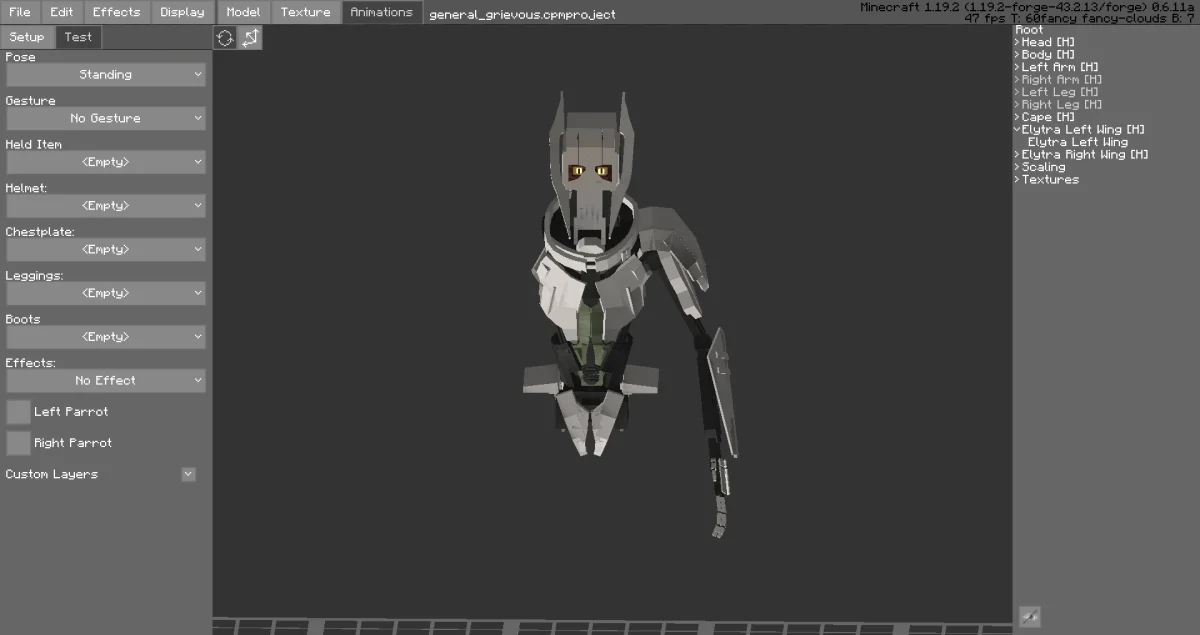Open the Effects menu in top bar
The height and width of the screenshot is (635, 1200).
click(x=117, y=12)
